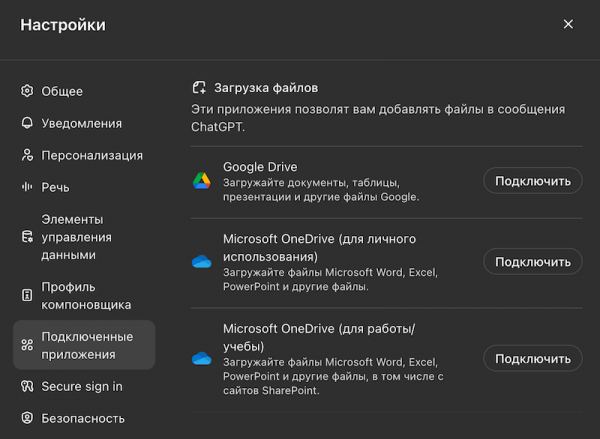Click the apps icon for Подключенные приложения
The height and width of the screenshot is (439, 600).
[27, 345]
